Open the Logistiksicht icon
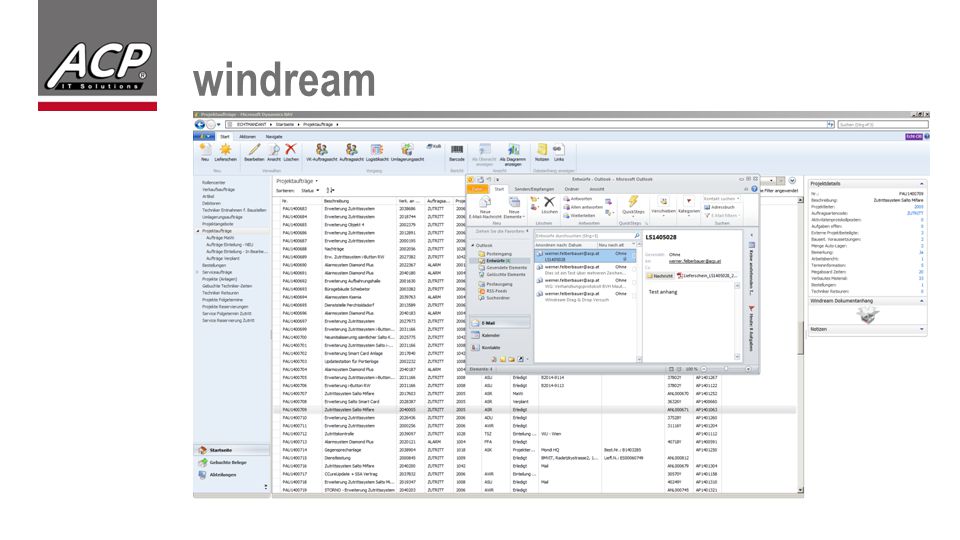The image size is (960, 540). point(377,149)
